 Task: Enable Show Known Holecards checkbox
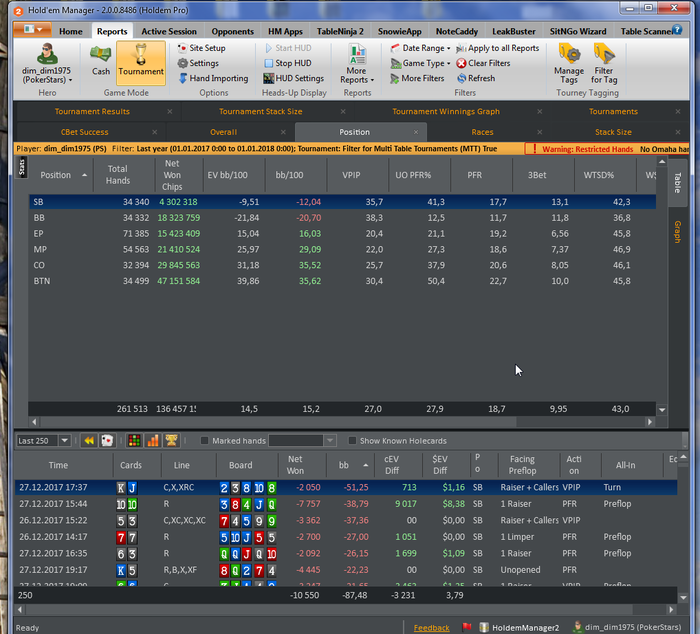pos(352,441)
